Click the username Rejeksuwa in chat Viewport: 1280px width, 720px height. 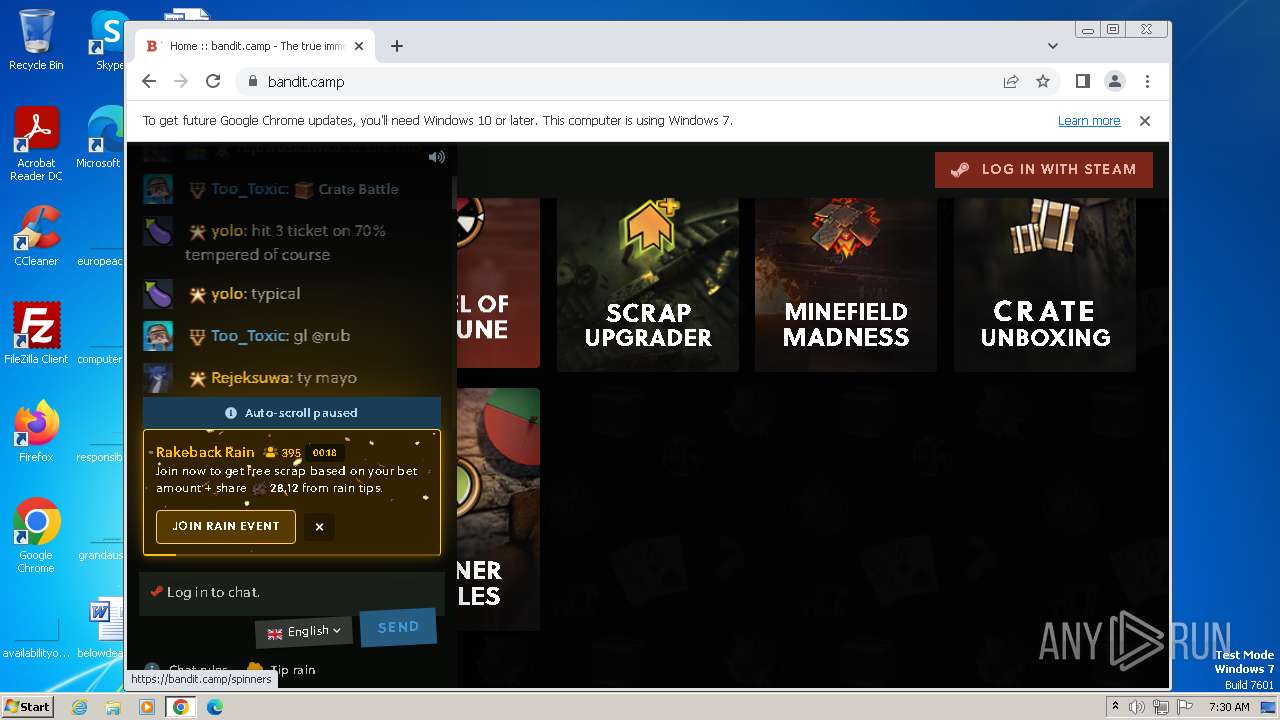pos(251,378)
